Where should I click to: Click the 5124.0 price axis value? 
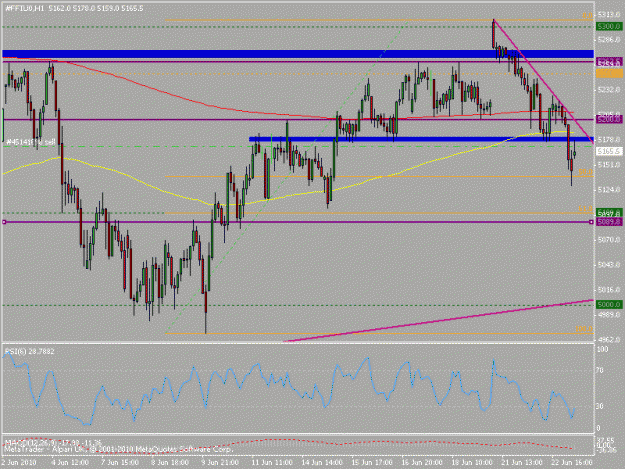click(609, 190)
